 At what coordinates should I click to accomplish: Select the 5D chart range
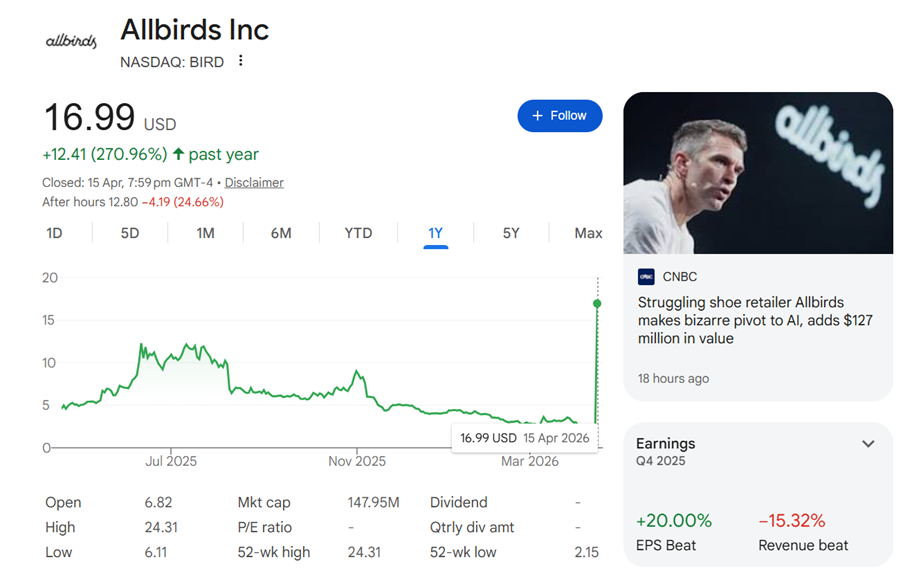(x=130, y=233)
